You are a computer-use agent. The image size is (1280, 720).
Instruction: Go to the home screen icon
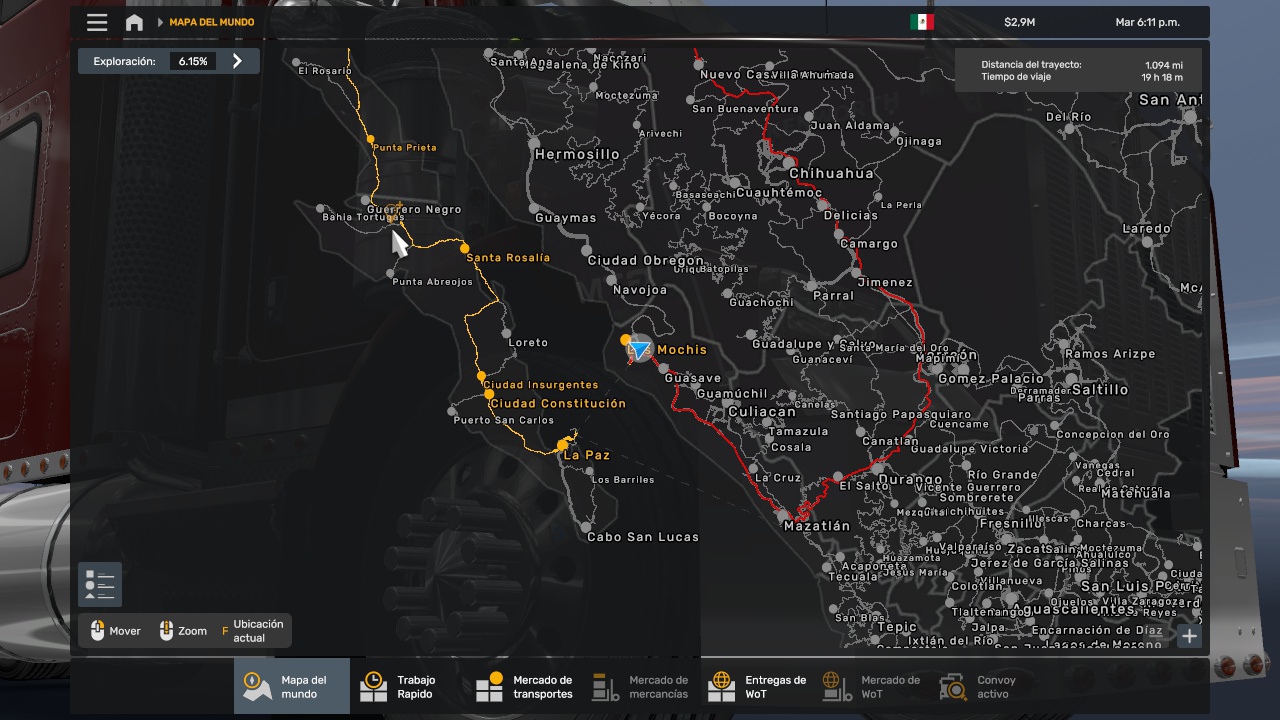tap(134, 22)
